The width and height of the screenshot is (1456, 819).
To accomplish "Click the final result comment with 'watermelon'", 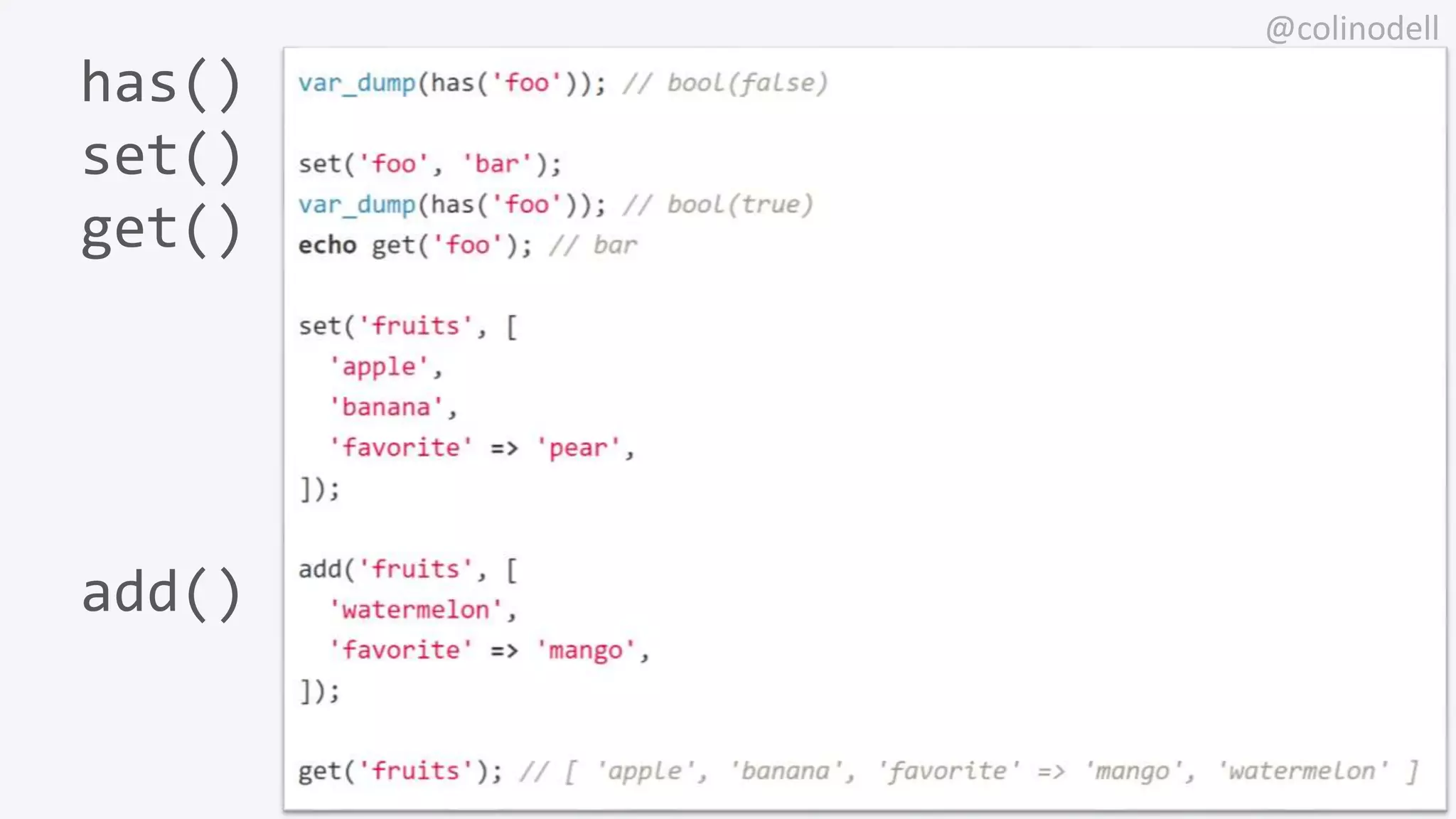I will point(1302,771).
